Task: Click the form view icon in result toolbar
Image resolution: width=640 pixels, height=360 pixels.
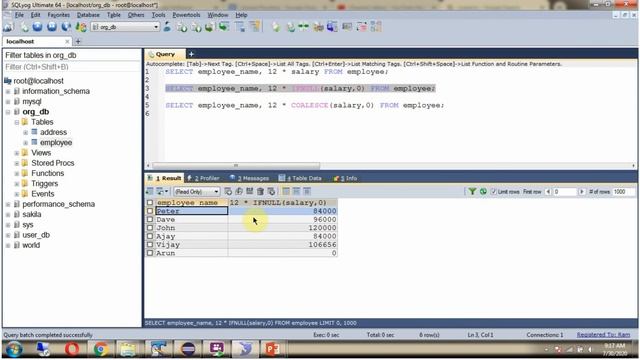Action: pos(296,191)
